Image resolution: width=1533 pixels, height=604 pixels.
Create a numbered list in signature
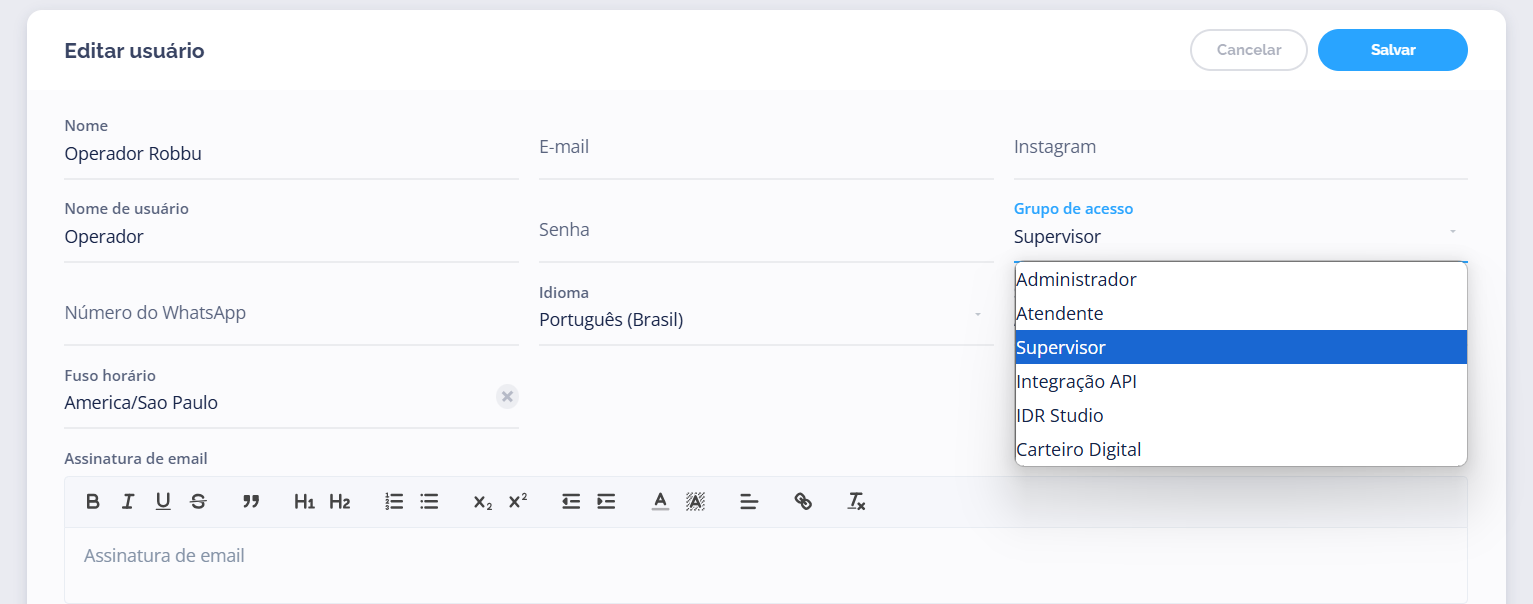pos(394,502)
